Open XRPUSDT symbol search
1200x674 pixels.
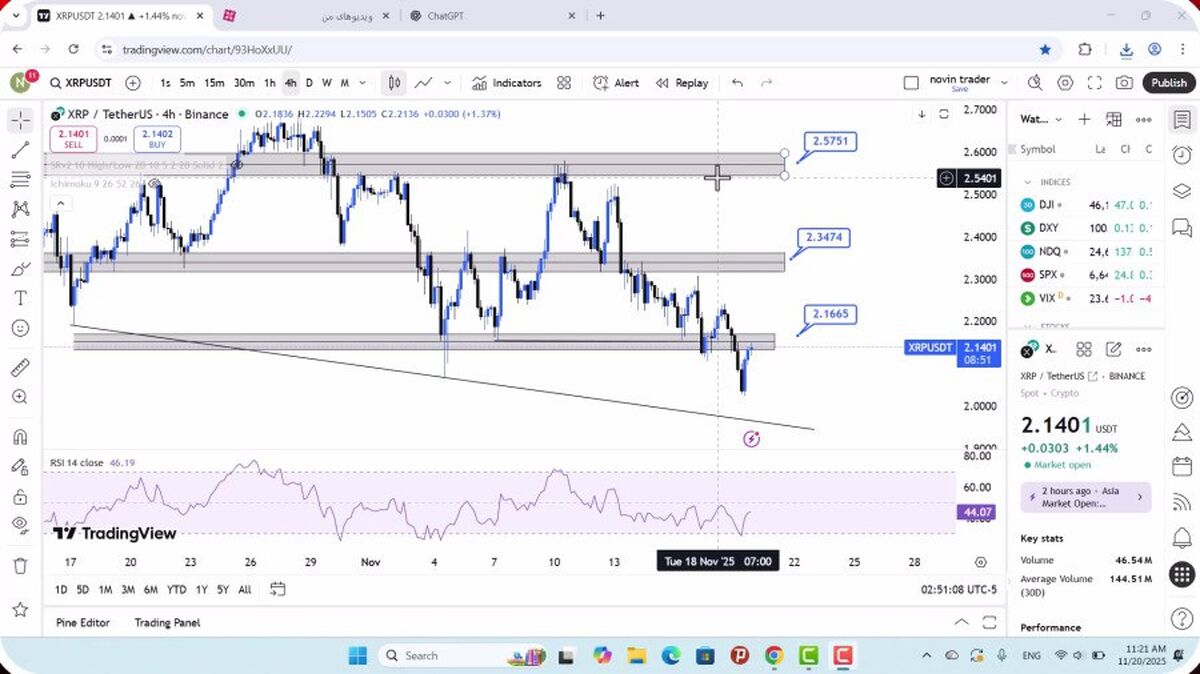click(81, 83)
